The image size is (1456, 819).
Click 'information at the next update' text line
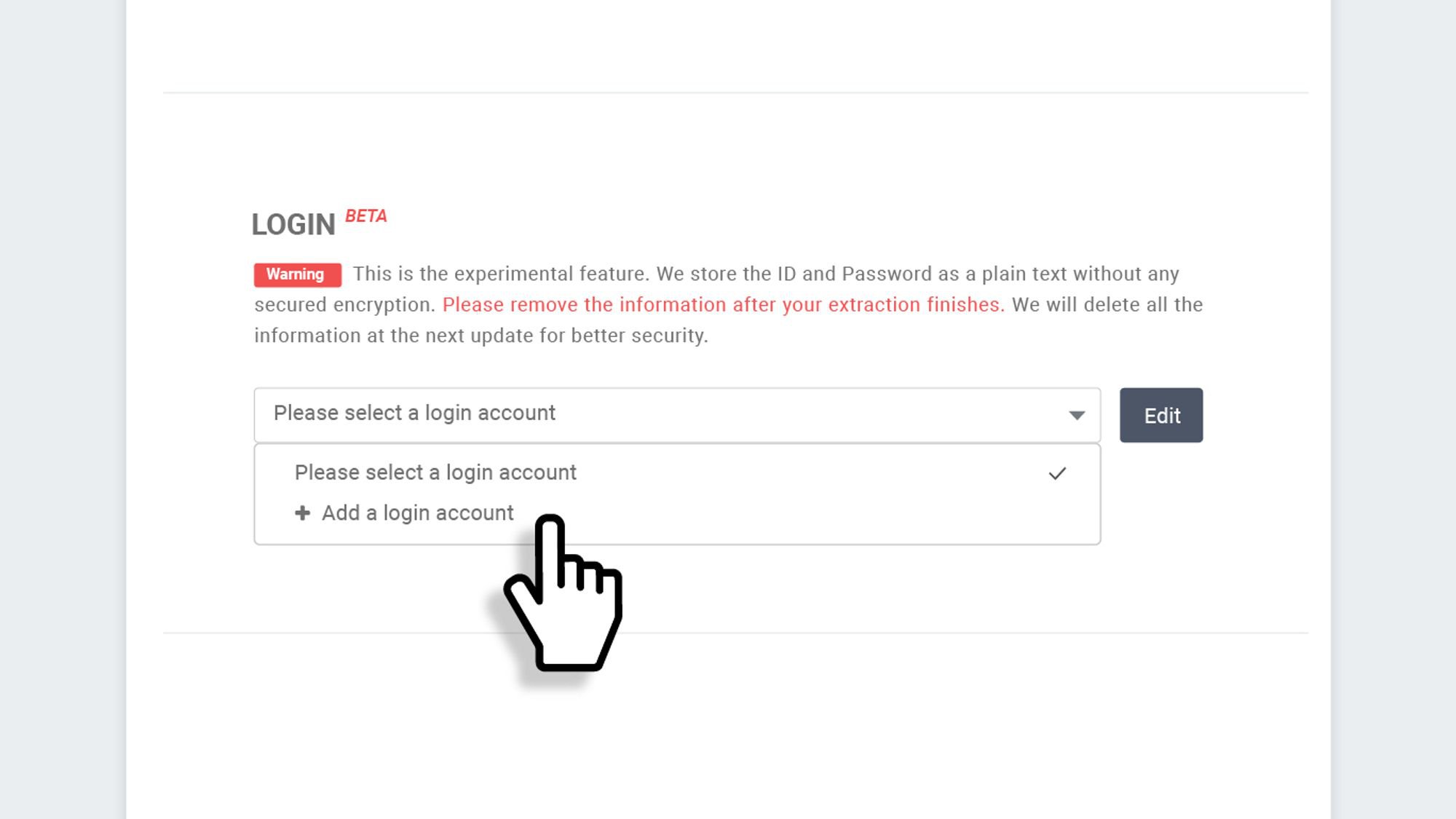pyautogui.click(x=480, y=336)
